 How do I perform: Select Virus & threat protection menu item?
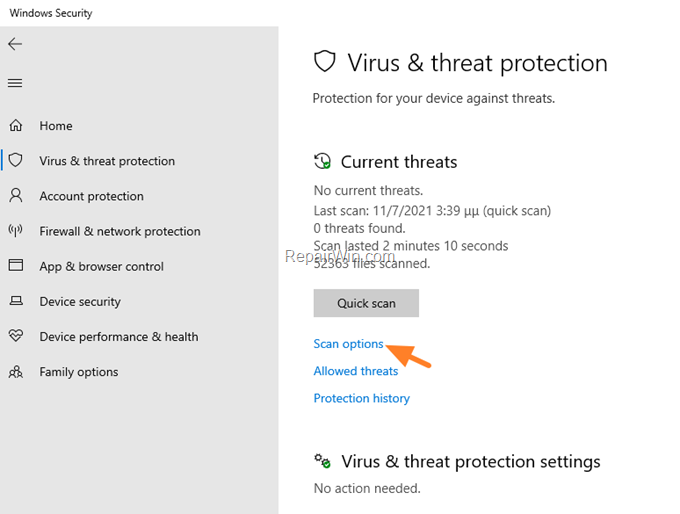107,161
